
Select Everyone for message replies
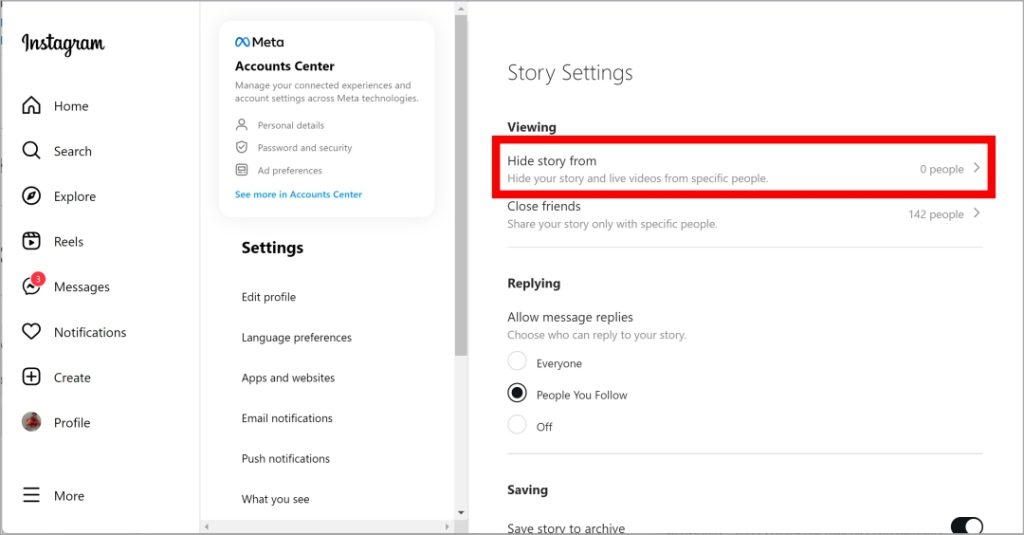517,361
